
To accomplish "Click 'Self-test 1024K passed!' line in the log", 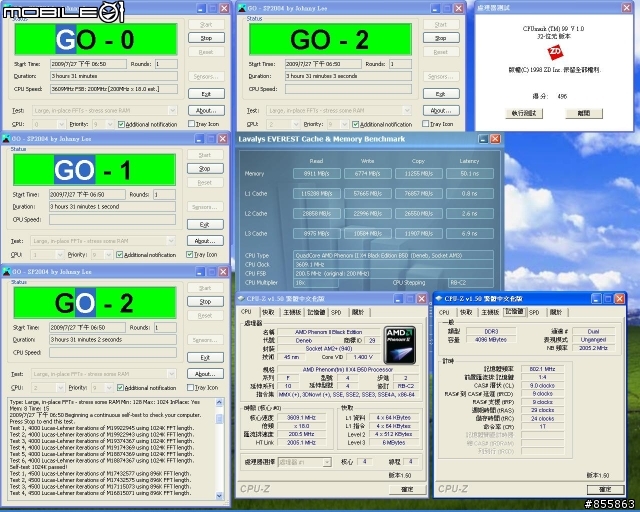I will (38, 467).
